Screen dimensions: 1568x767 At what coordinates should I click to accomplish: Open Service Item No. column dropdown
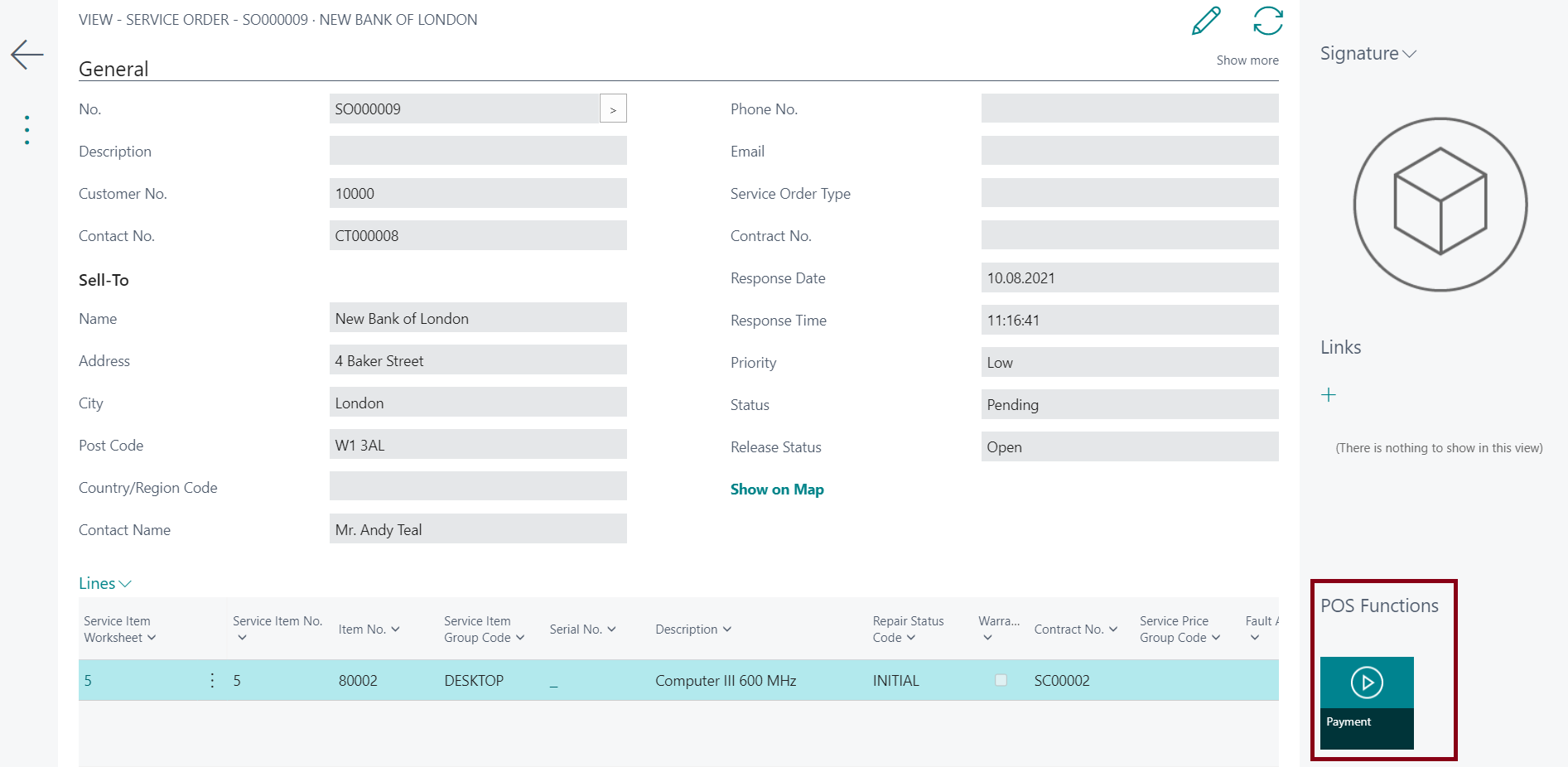[x=242, y=638]
